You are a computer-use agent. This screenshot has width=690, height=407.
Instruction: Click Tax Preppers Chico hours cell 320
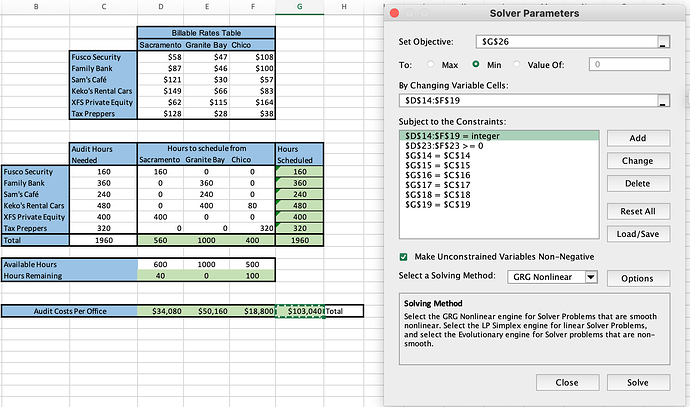coord(253,228)
